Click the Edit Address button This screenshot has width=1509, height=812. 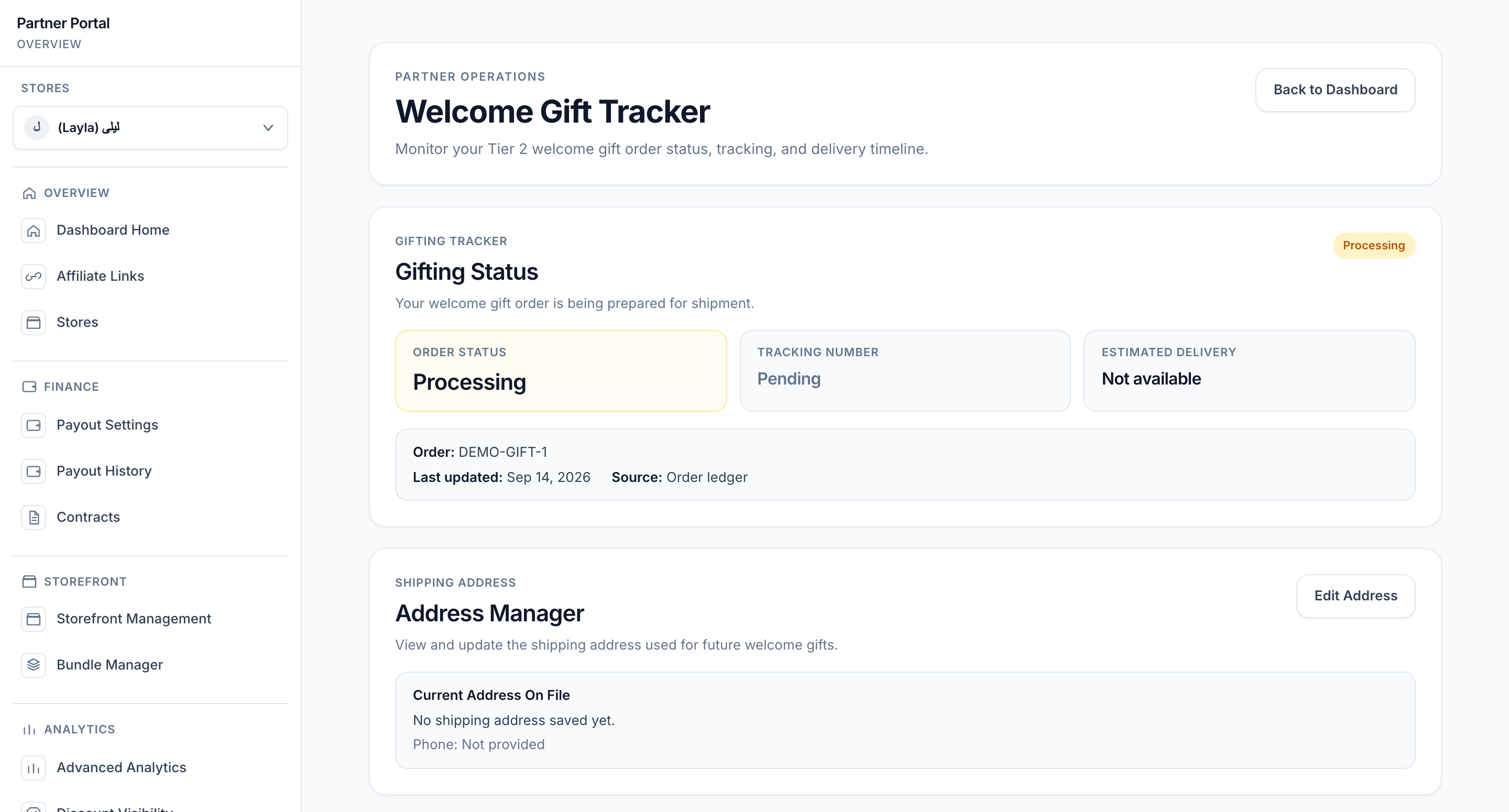click(x=1355, y=596)
